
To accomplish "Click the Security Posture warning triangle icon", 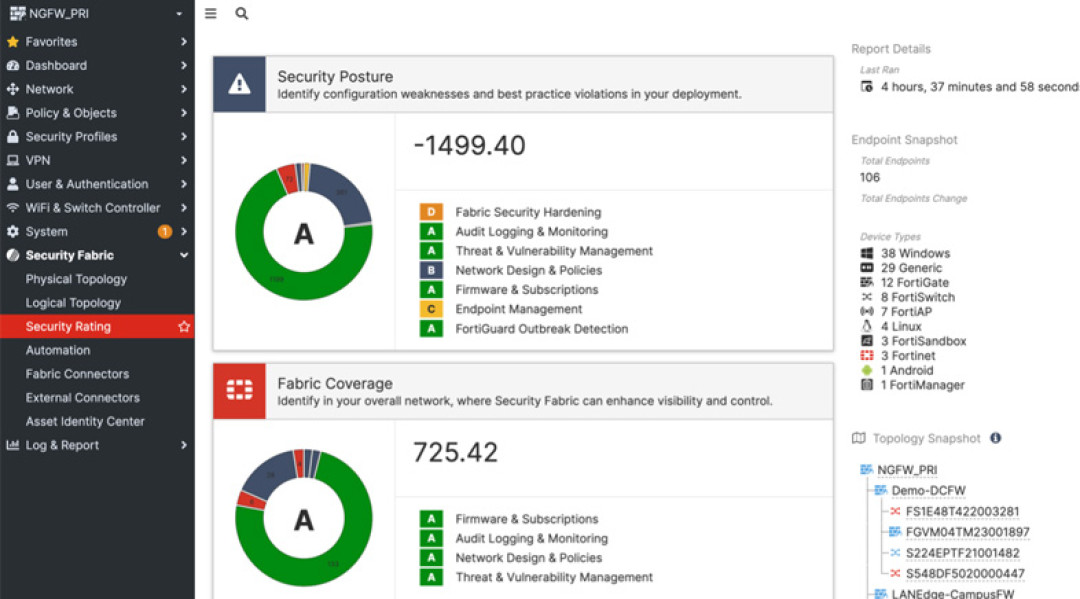I will (239, 84).
